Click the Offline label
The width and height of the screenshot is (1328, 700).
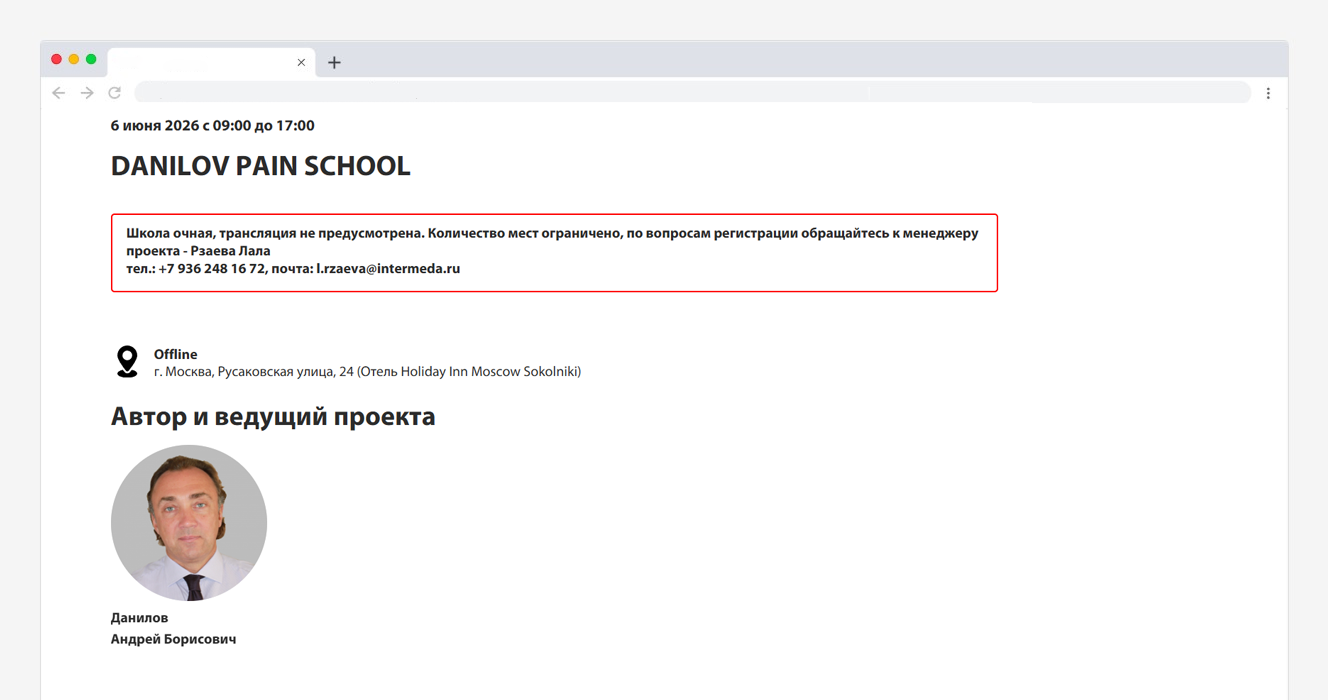click(x=175, y=354)
